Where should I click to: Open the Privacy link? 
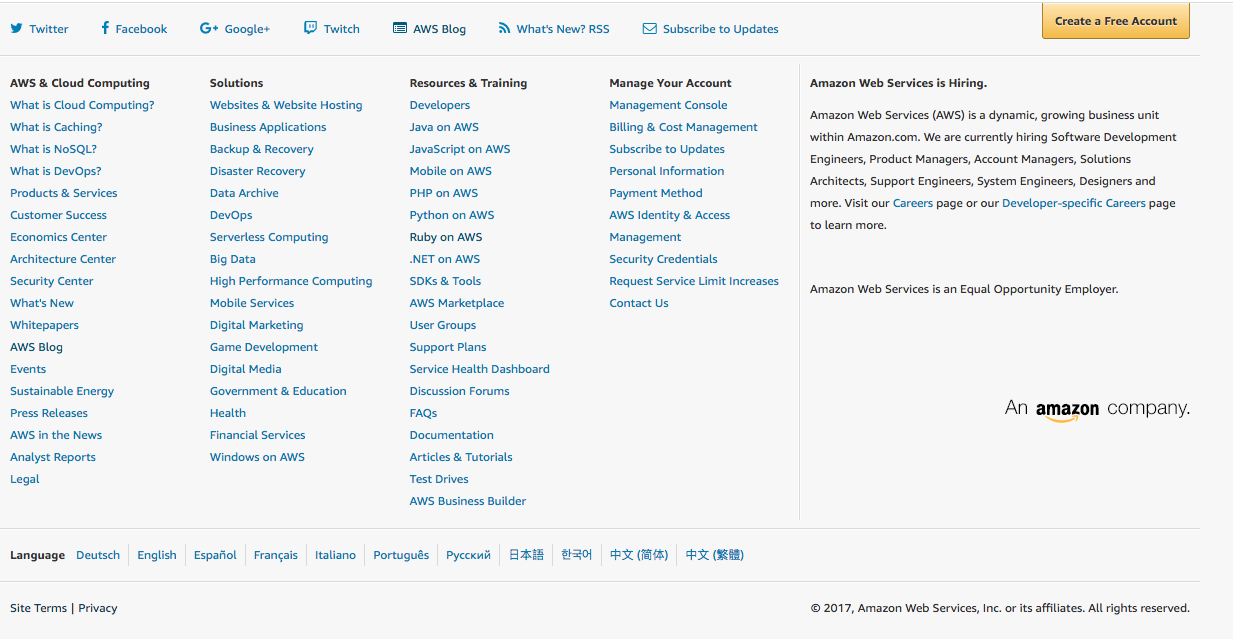(x=98, y=608)
